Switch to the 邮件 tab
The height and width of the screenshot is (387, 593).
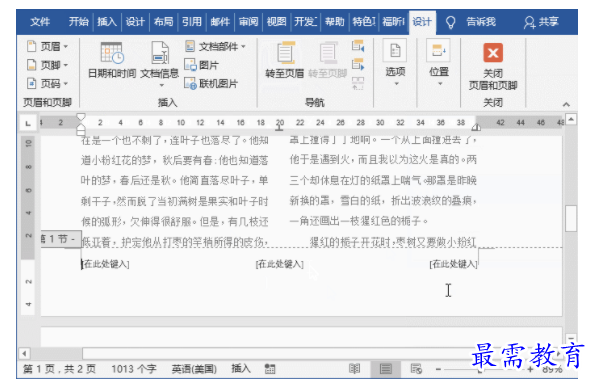click(220, 22)
